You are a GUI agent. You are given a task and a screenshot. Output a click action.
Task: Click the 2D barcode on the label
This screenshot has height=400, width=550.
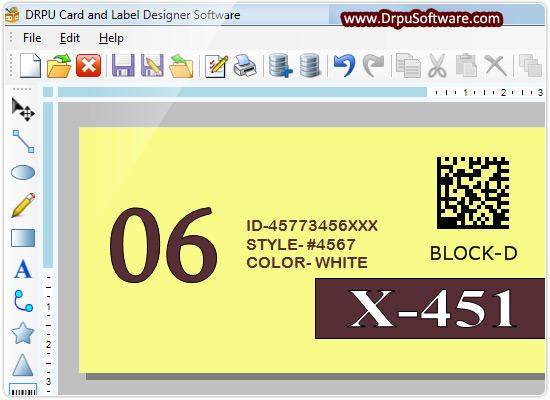coord(473,193)
